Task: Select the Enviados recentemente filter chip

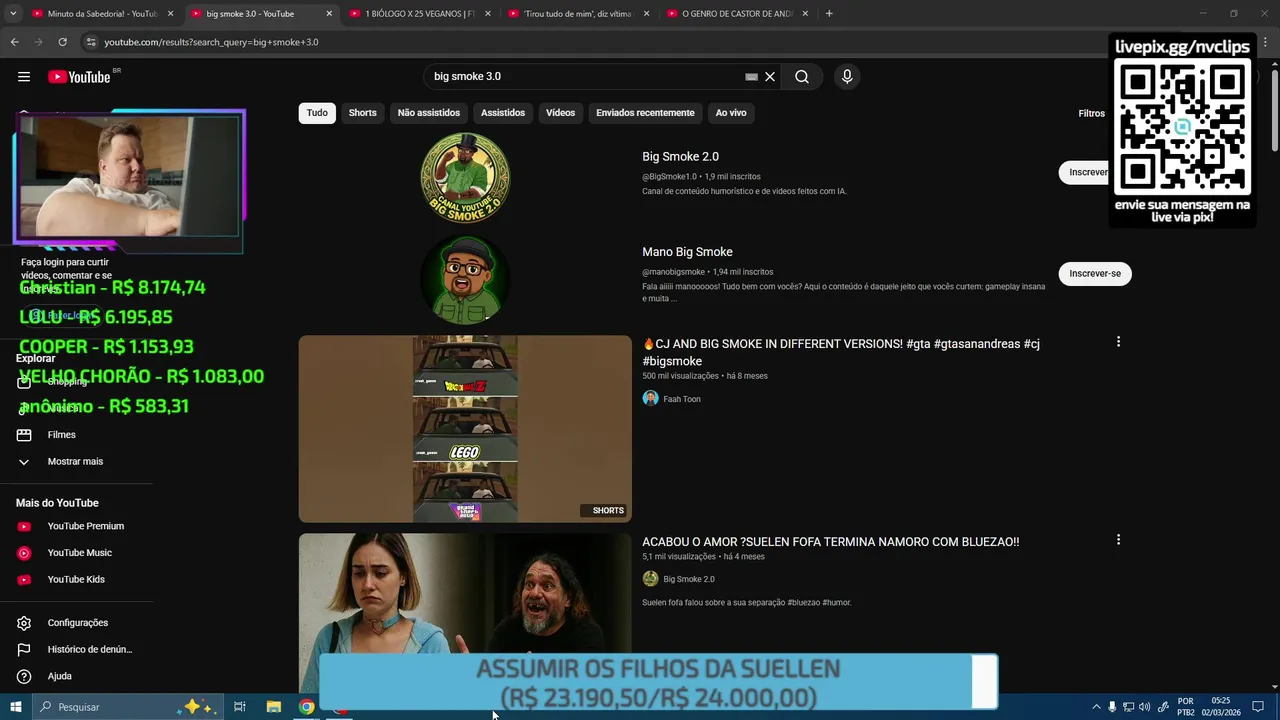Action: coord(645,113)
